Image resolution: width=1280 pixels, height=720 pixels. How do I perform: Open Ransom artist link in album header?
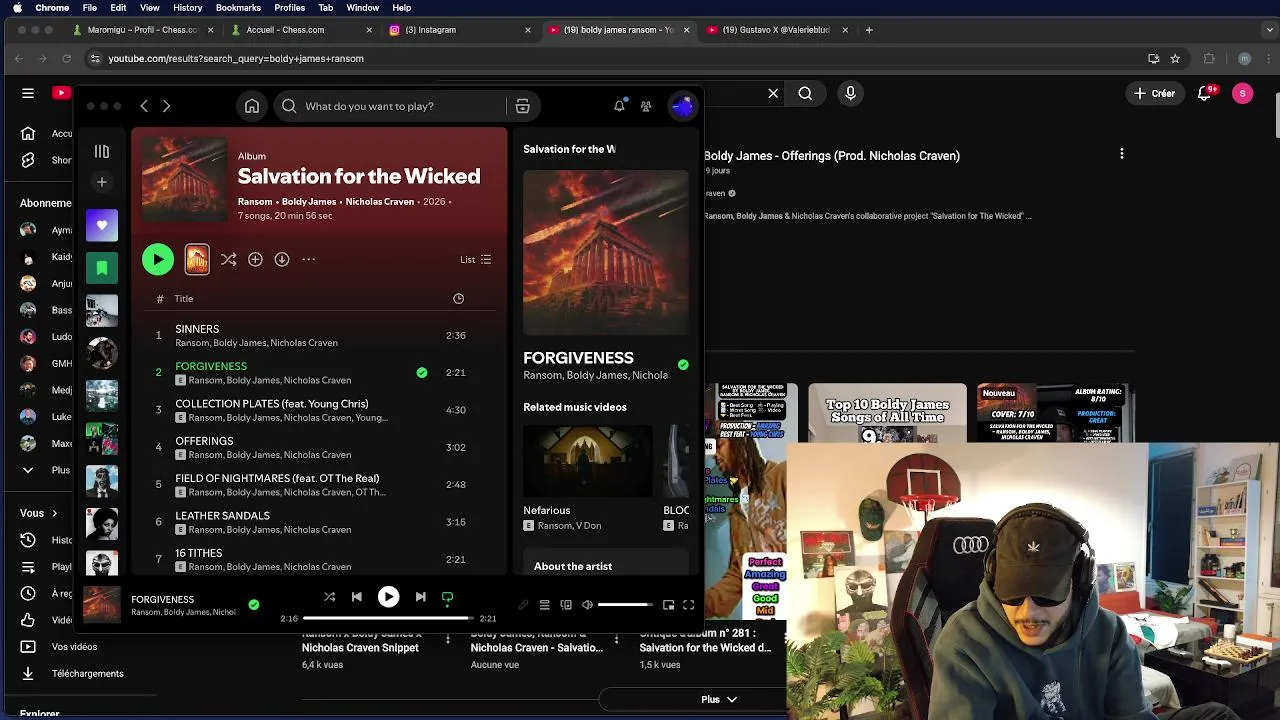click(x=255, y=202)
